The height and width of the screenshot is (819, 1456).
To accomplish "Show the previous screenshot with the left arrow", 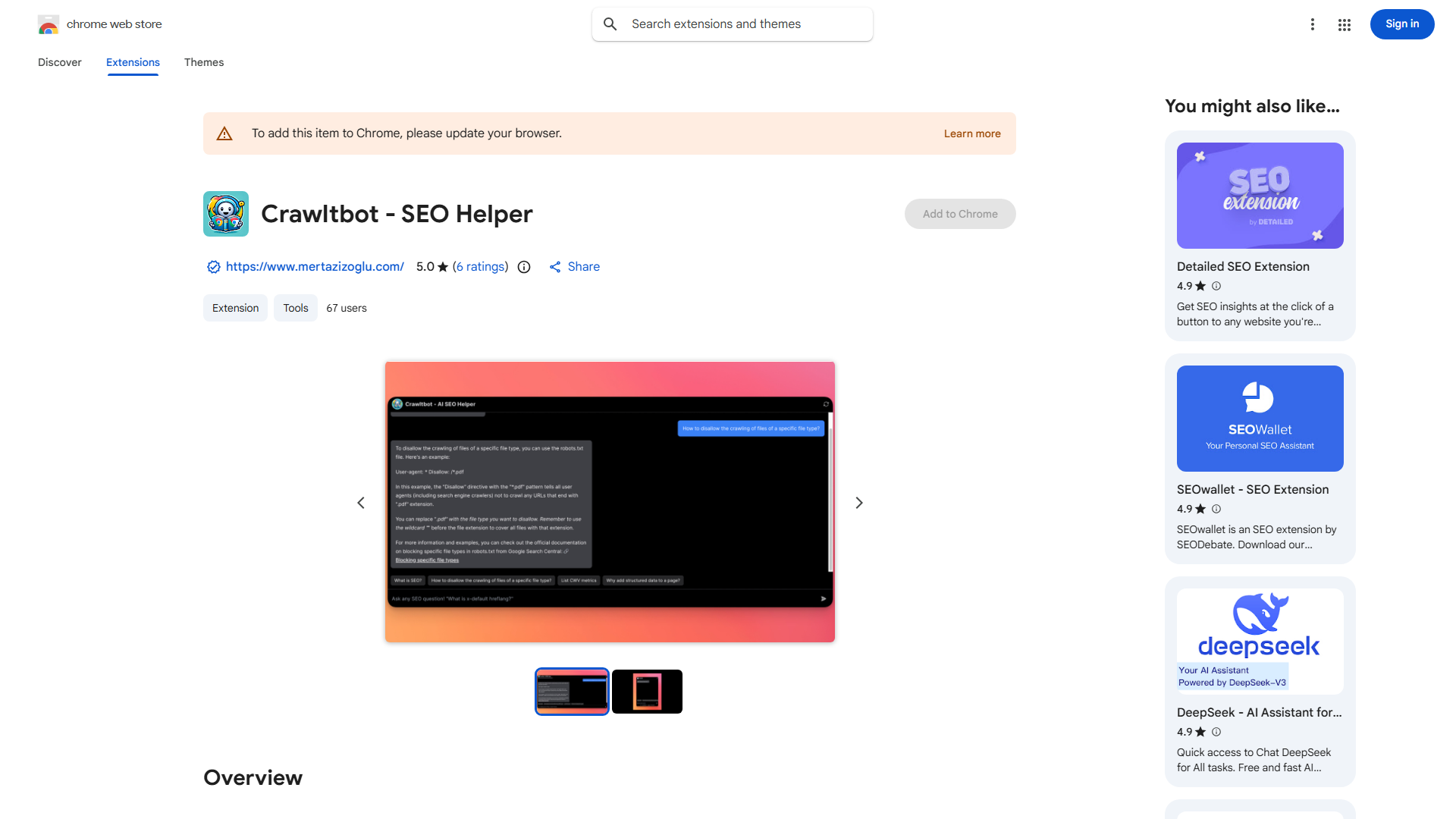I will pyautogui.click(x=360, y=502).
